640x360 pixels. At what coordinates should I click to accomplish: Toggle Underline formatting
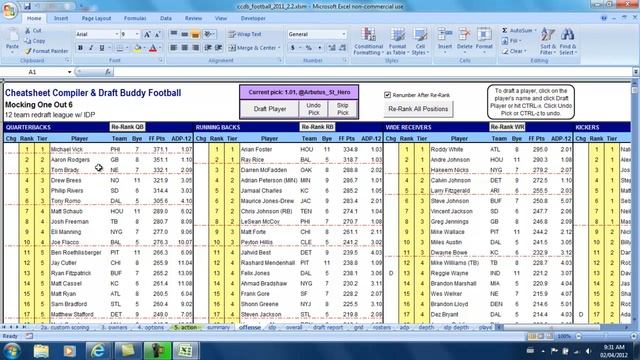[102, 48]
